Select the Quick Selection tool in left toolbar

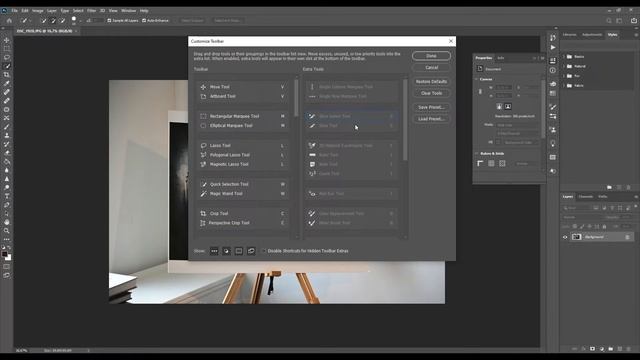[7, 66]
